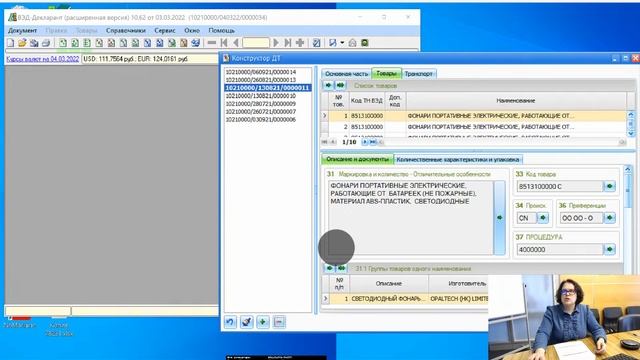640x360 pixels.
Task: Click the minus remove-record icon in main toolbar
Action: coord(212,42)
